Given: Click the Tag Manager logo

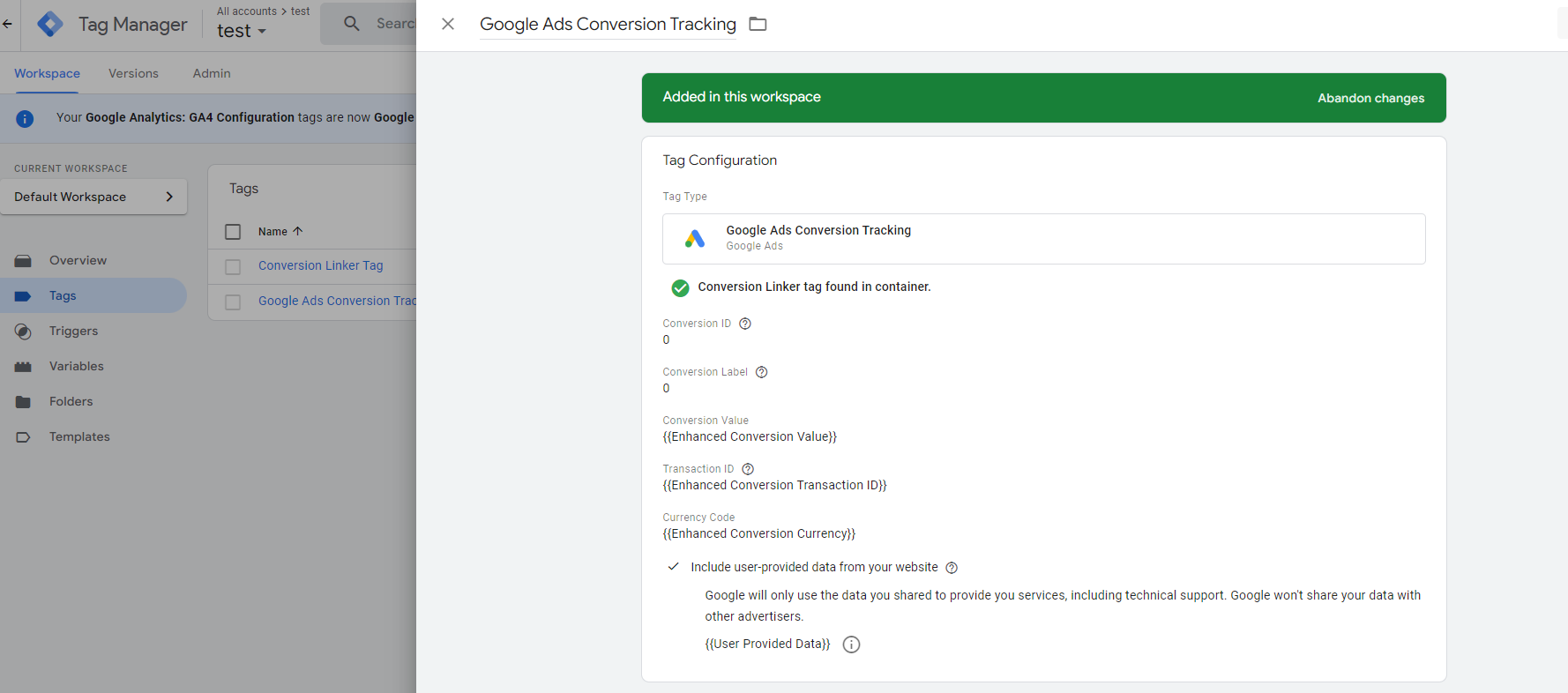Looking at the screenshot, I should click(50, 24).
